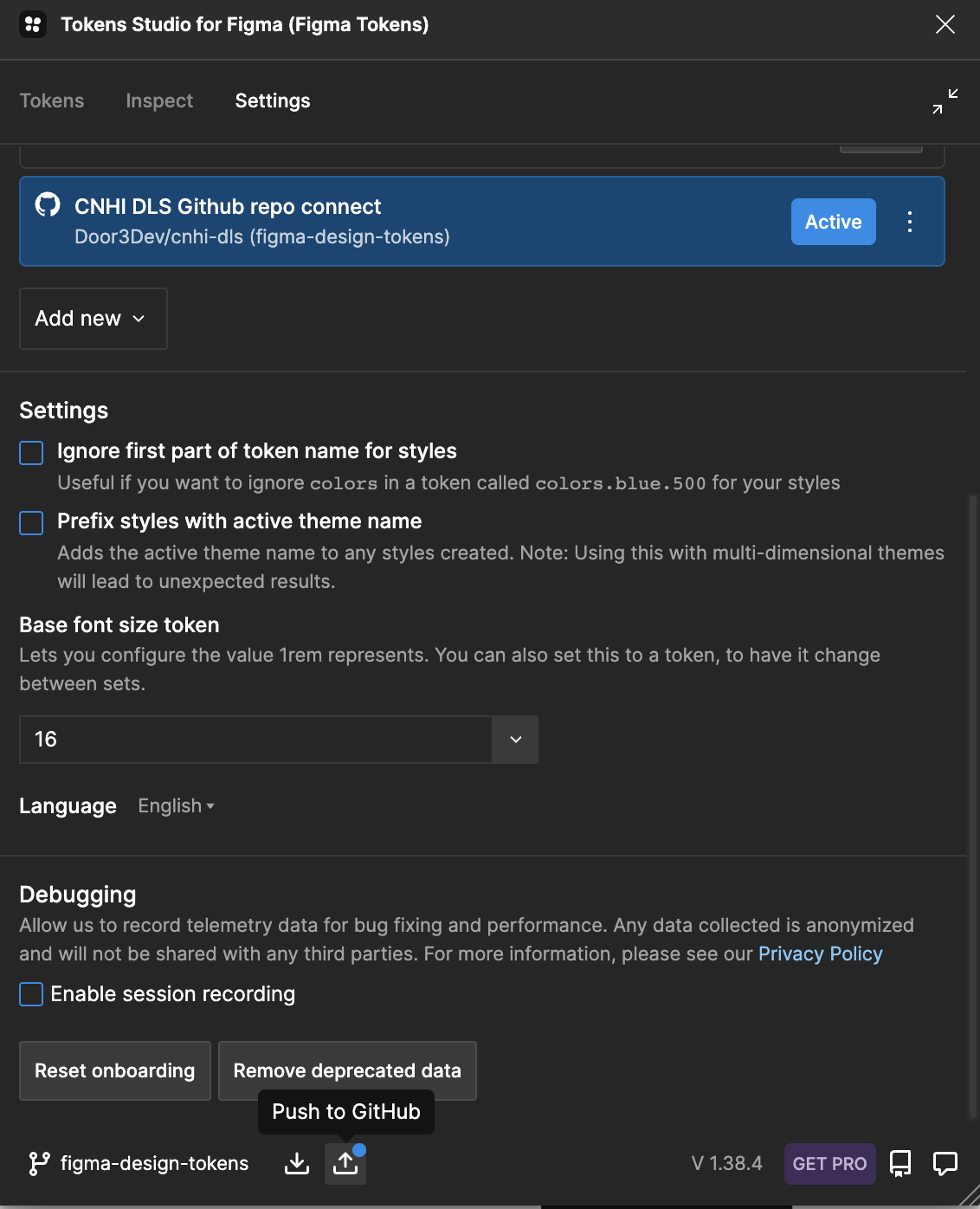Click the git branch icon in footer
The width and height of the screenshot is (980, 1209).
[39, 1163]
